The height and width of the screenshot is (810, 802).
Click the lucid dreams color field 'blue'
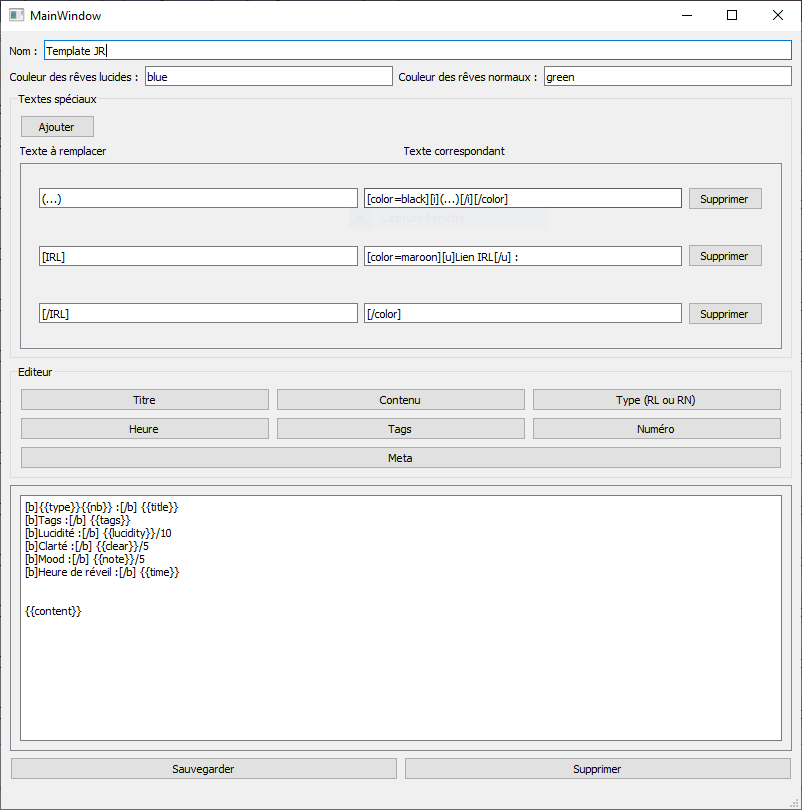click(x=268, y=77)
